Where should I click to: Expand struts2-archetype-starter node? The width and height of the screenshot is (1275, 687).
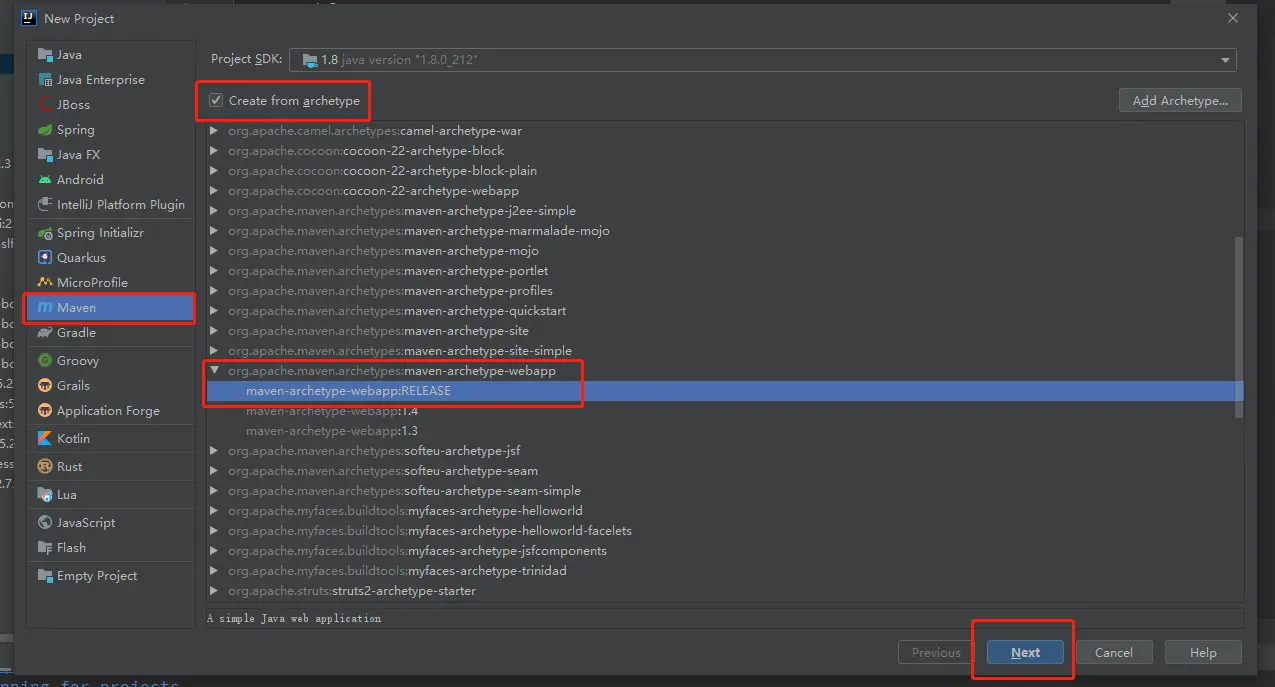pyautogui.click(x=213, y=591)
